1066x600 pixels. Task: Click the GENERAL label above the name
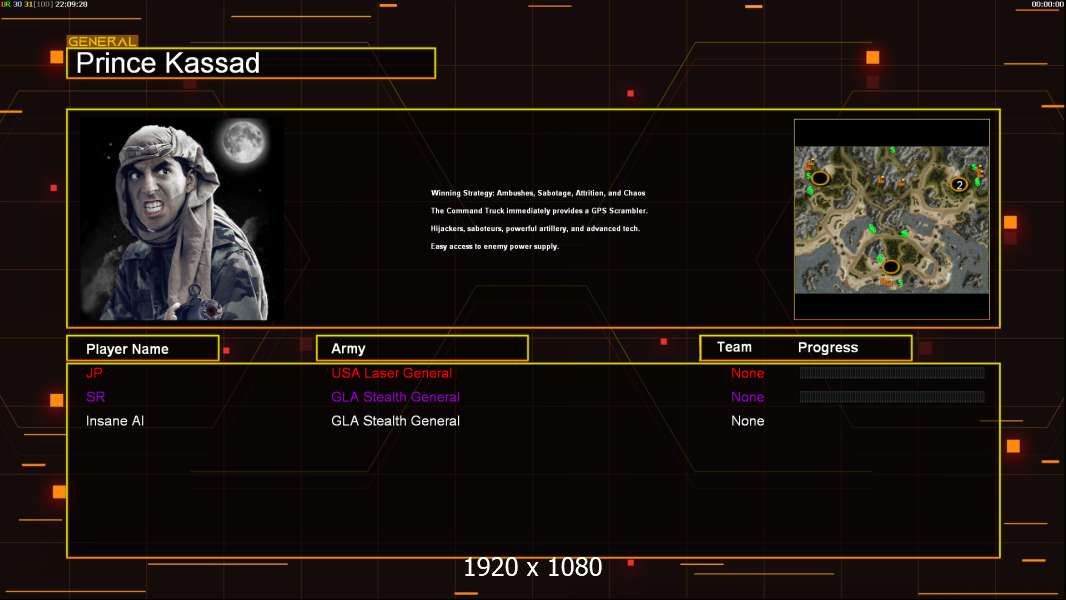pos(102,41)
